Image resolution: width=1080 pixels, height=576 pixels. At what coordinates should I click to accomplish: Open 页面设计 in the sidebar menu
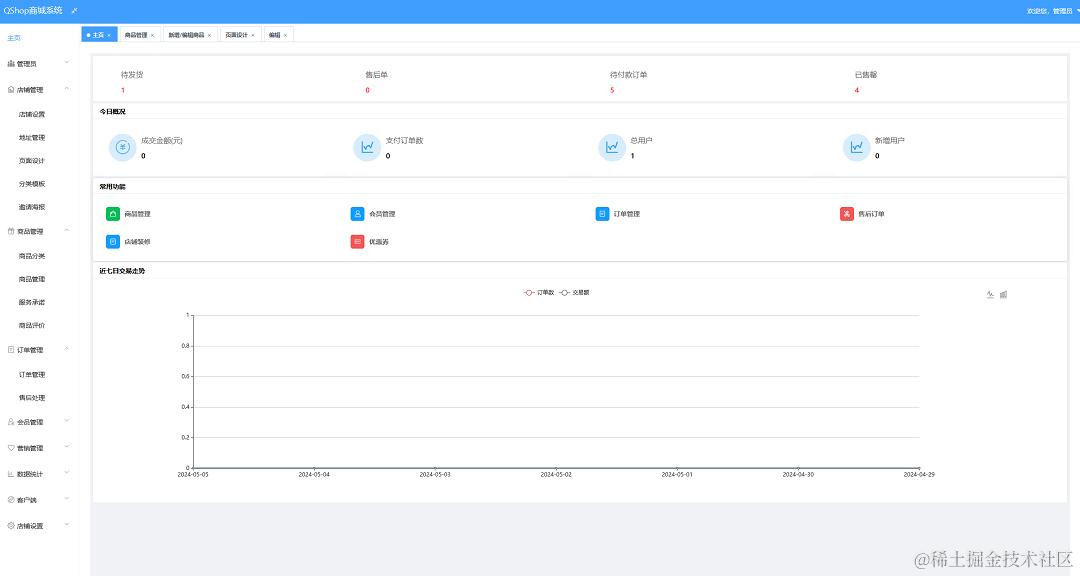pyautogui.click(x=32, y=161)
